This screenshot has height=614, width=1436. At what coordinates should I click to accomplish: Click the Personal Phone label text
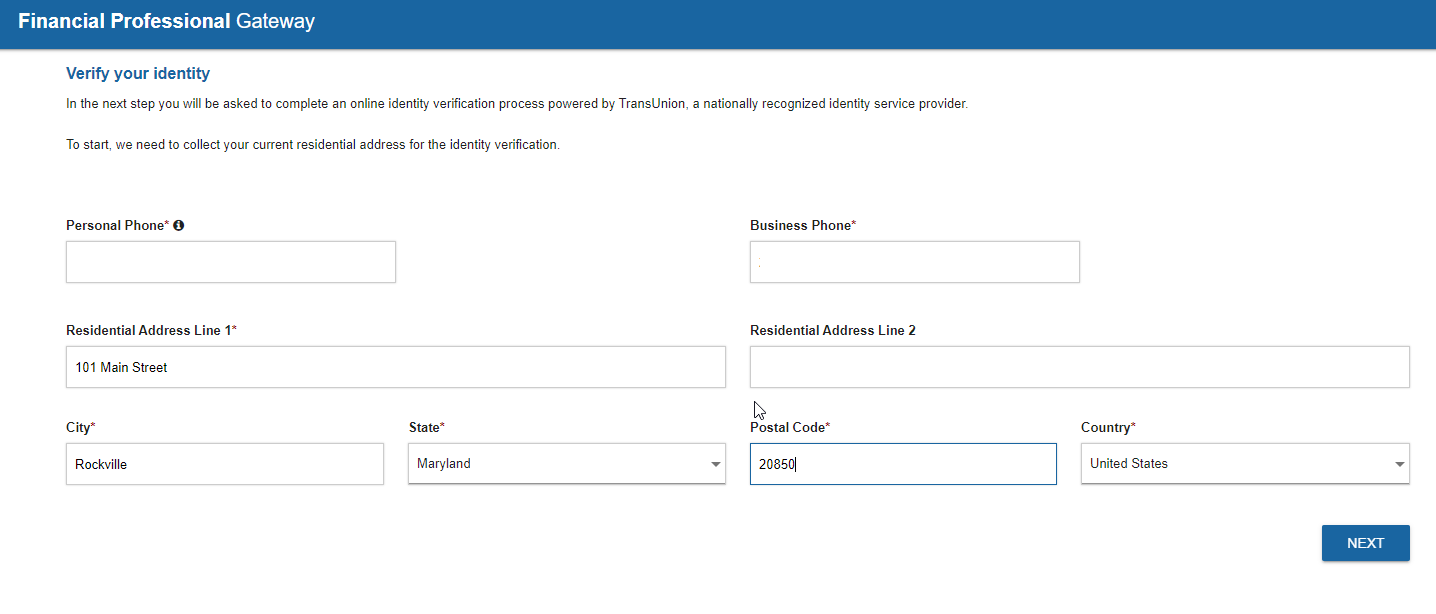click(x=114, y=226)
